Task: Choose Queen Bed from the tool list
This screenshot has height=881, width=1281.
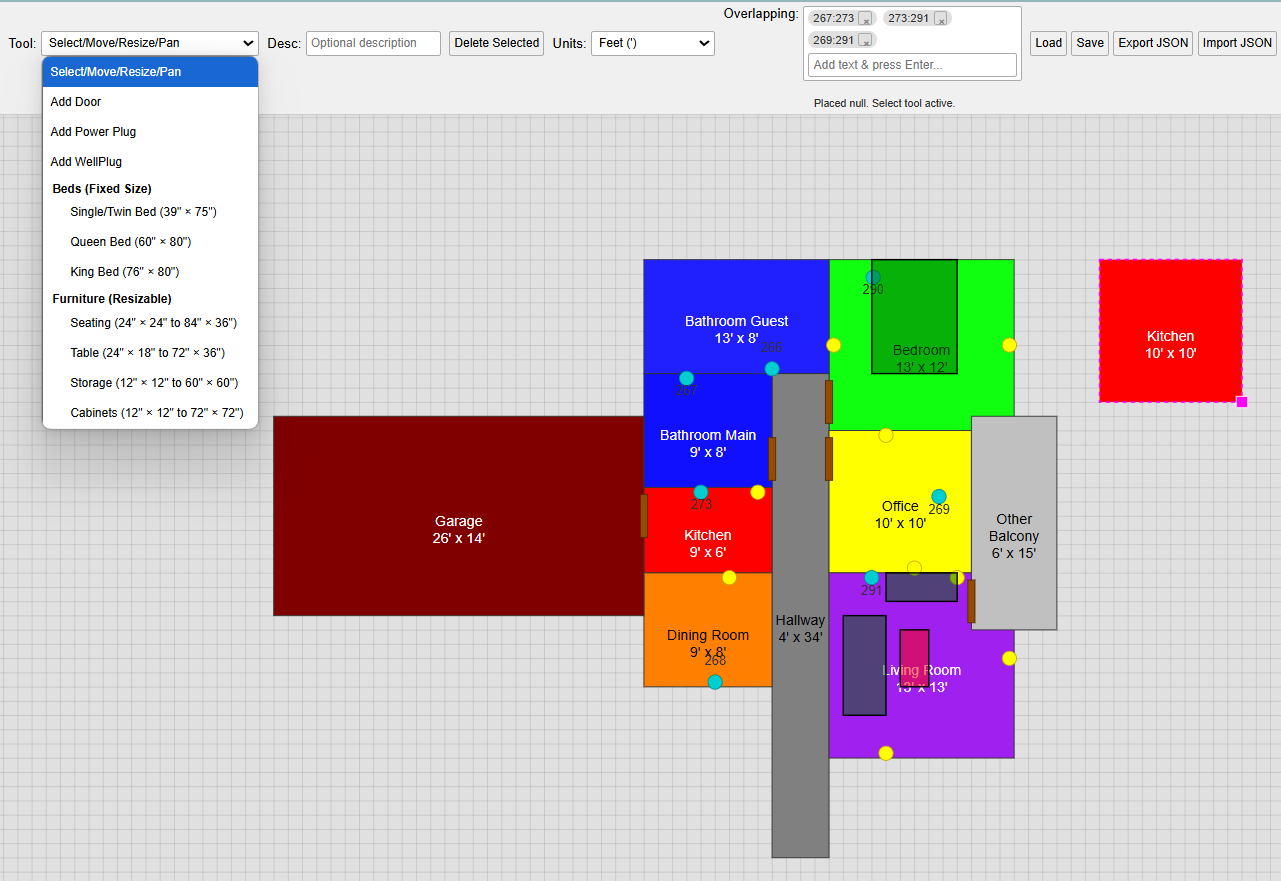Action: (x=130, y=242)
